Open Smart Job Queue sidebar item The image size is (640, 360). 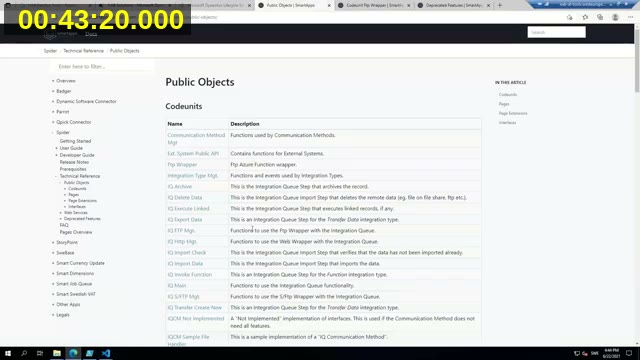(74, 284)
